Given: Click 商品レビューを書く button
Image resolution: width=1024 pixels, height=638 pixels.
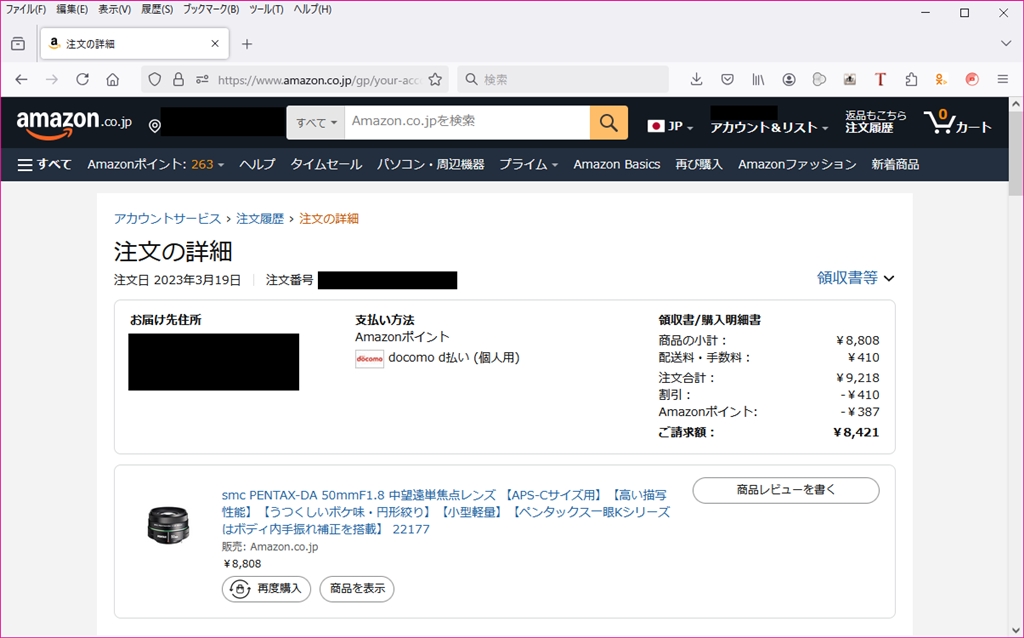Looking at the screenshot, I should [x=786, y=490].
